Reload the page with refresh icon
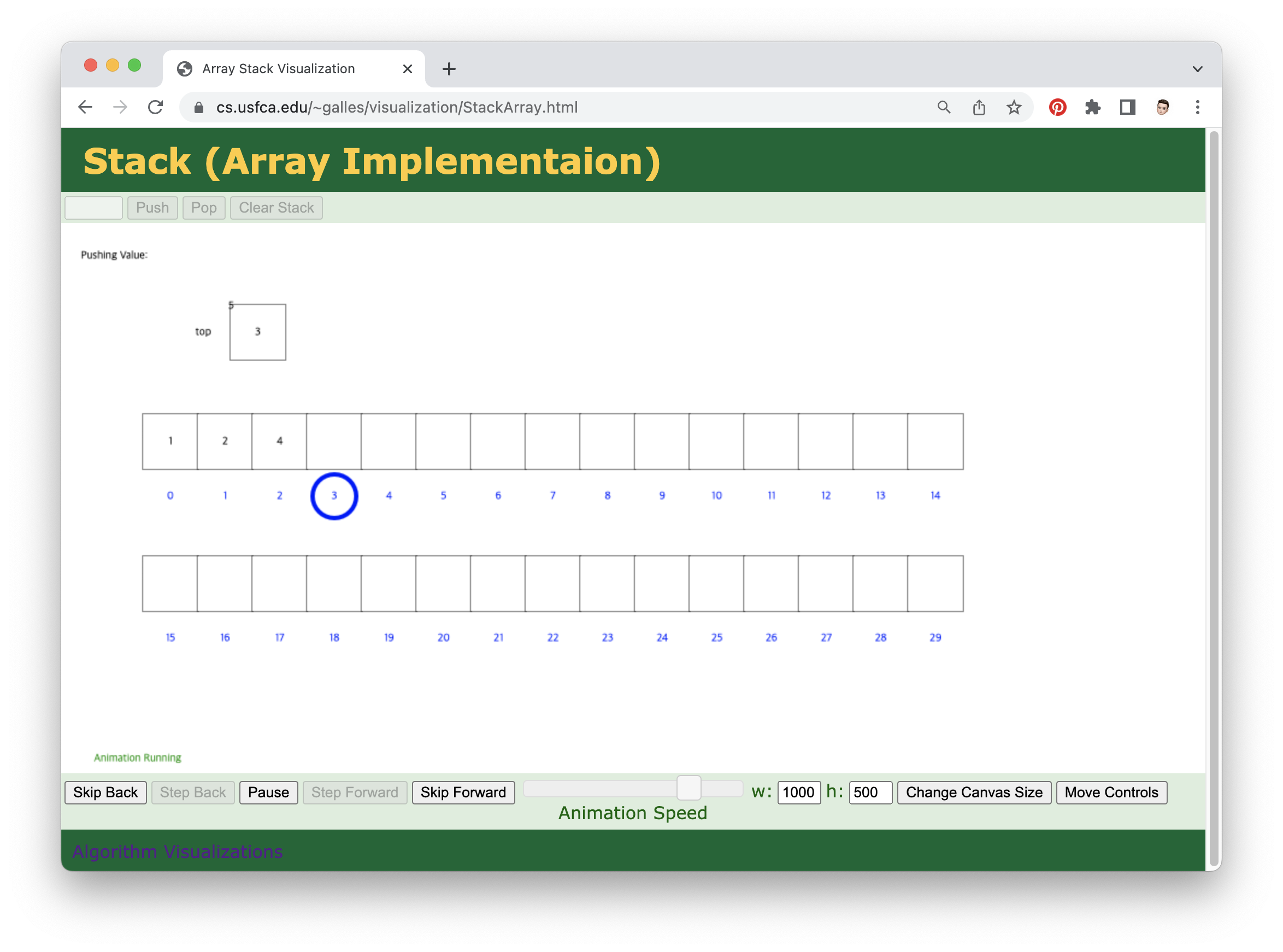This screenshot has height=952, width=1283. point(156,107)
